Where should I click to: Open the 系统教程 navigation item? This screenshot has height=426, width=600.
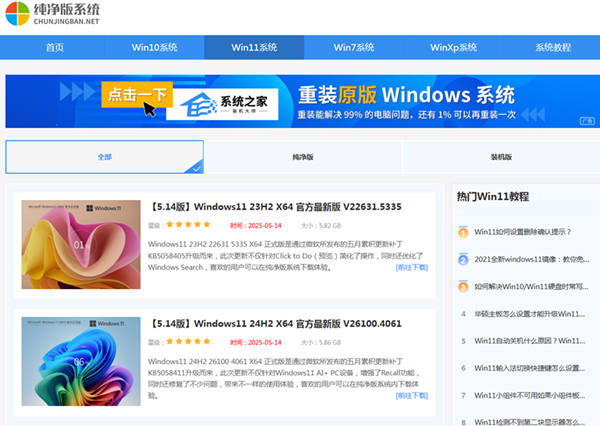click(552, 47)
